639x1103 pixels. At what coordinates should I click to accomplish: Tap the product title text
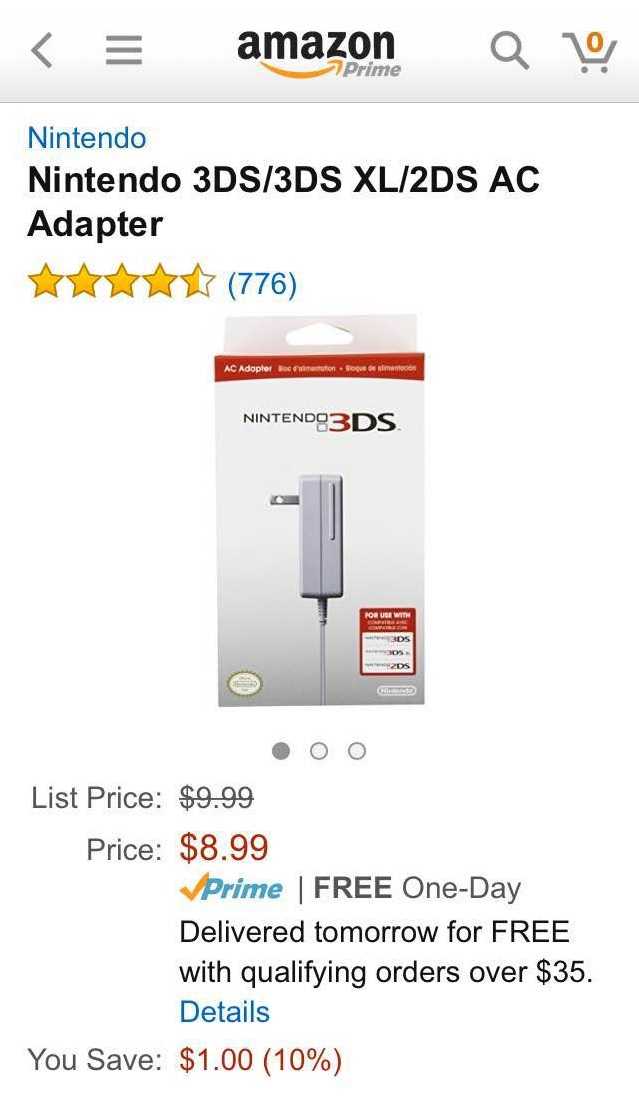point(284,202)
